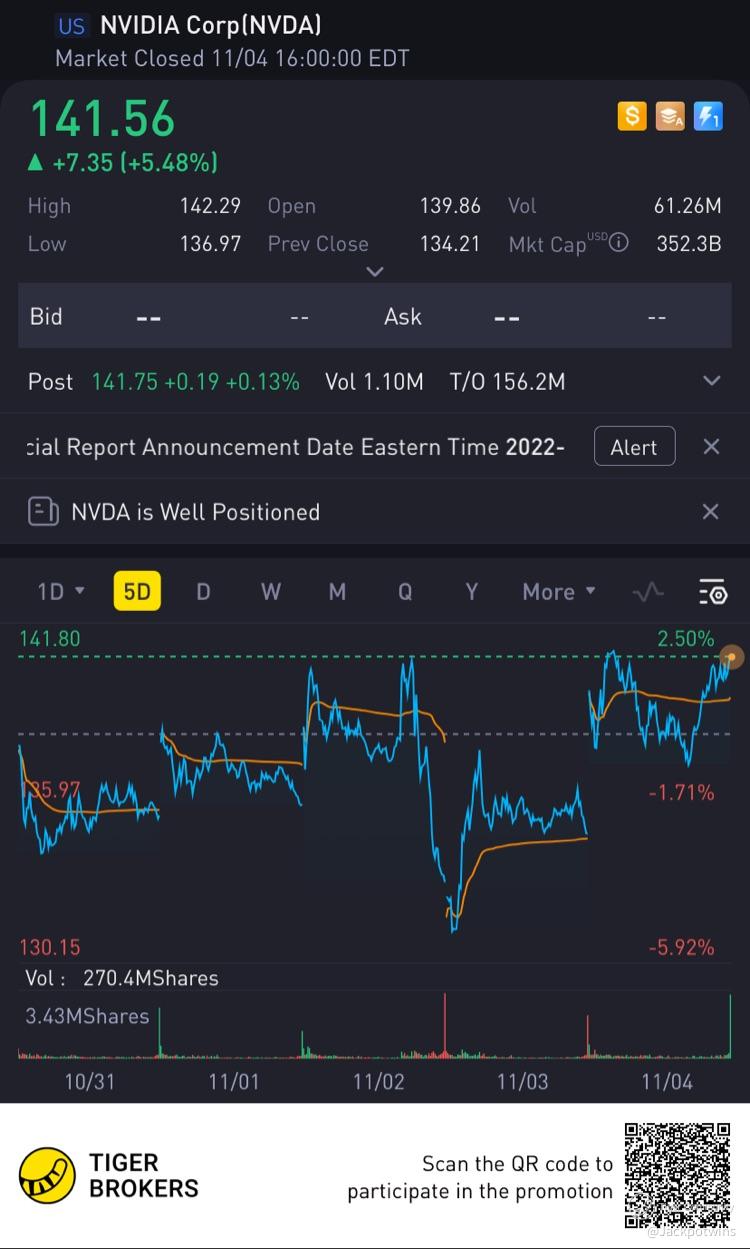Tap the orange dollar sign badge

tap(631, 117)
